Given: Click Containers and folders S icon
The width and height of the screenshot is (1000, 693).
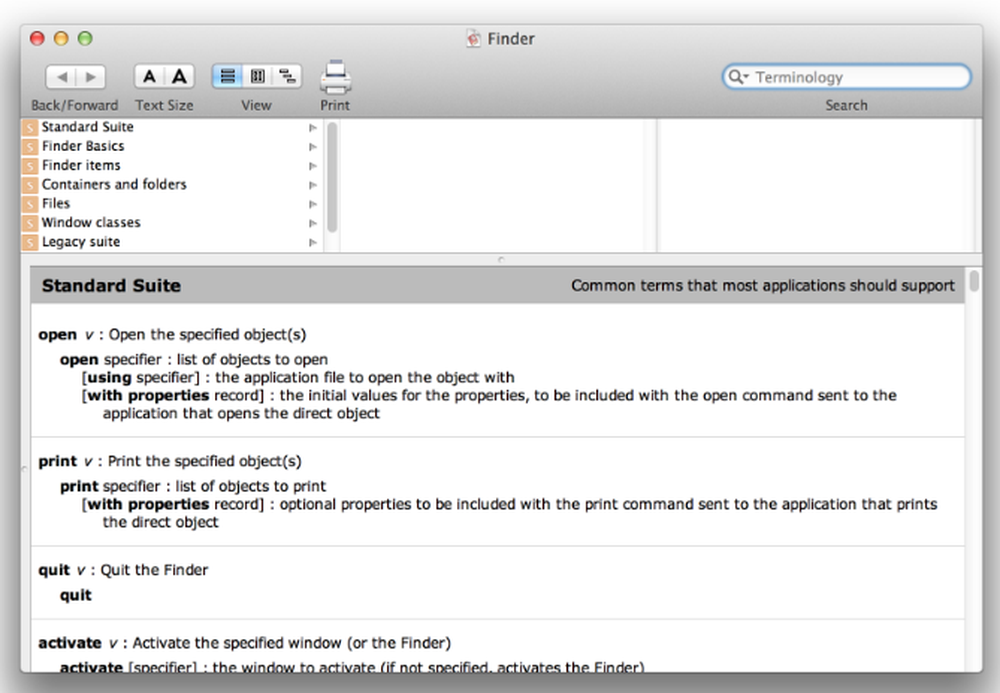Looking at the screenshot, I should tap(30, 185).
